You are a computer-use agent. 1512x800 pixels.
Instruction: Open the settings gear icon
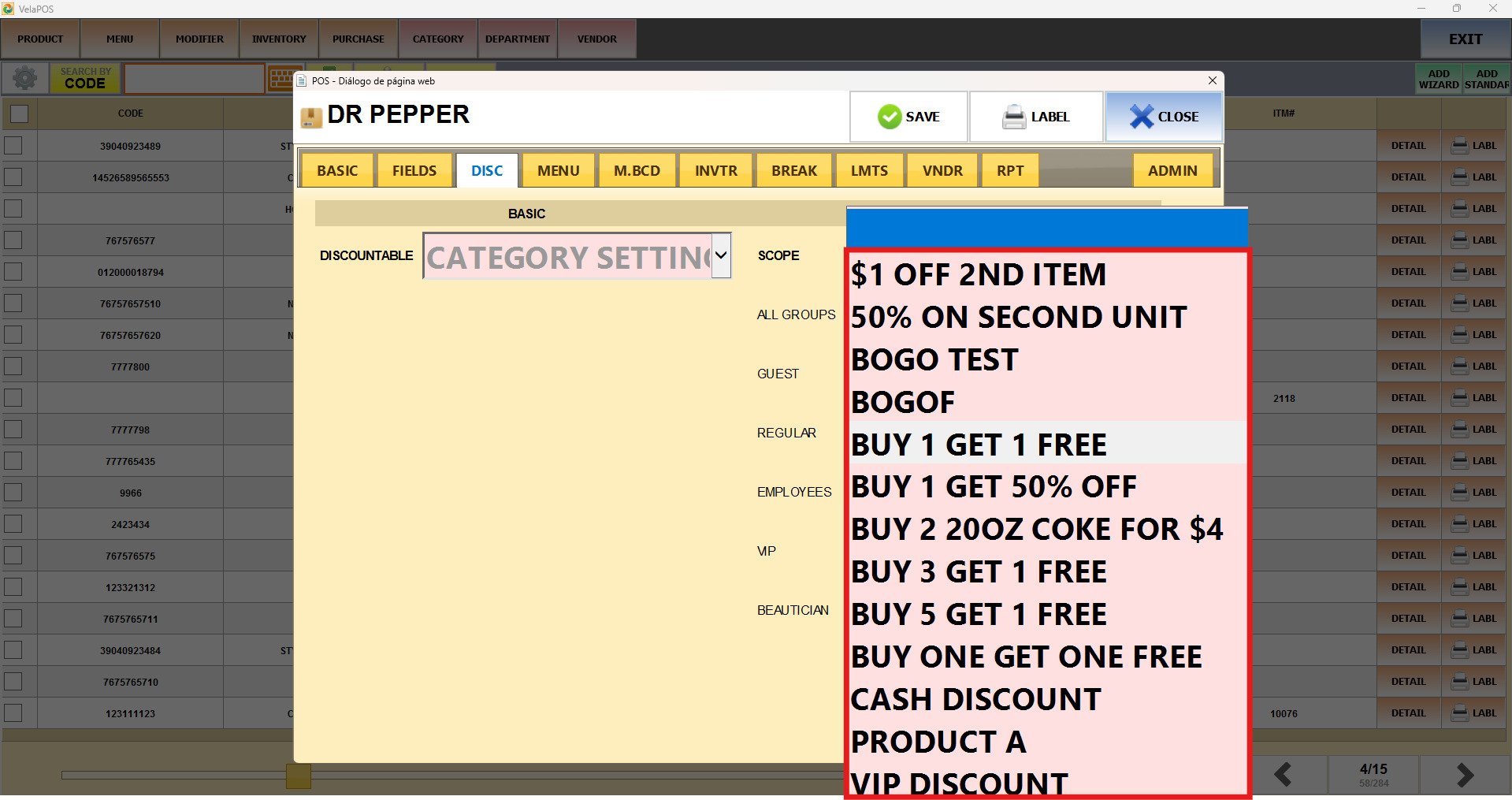24,78
